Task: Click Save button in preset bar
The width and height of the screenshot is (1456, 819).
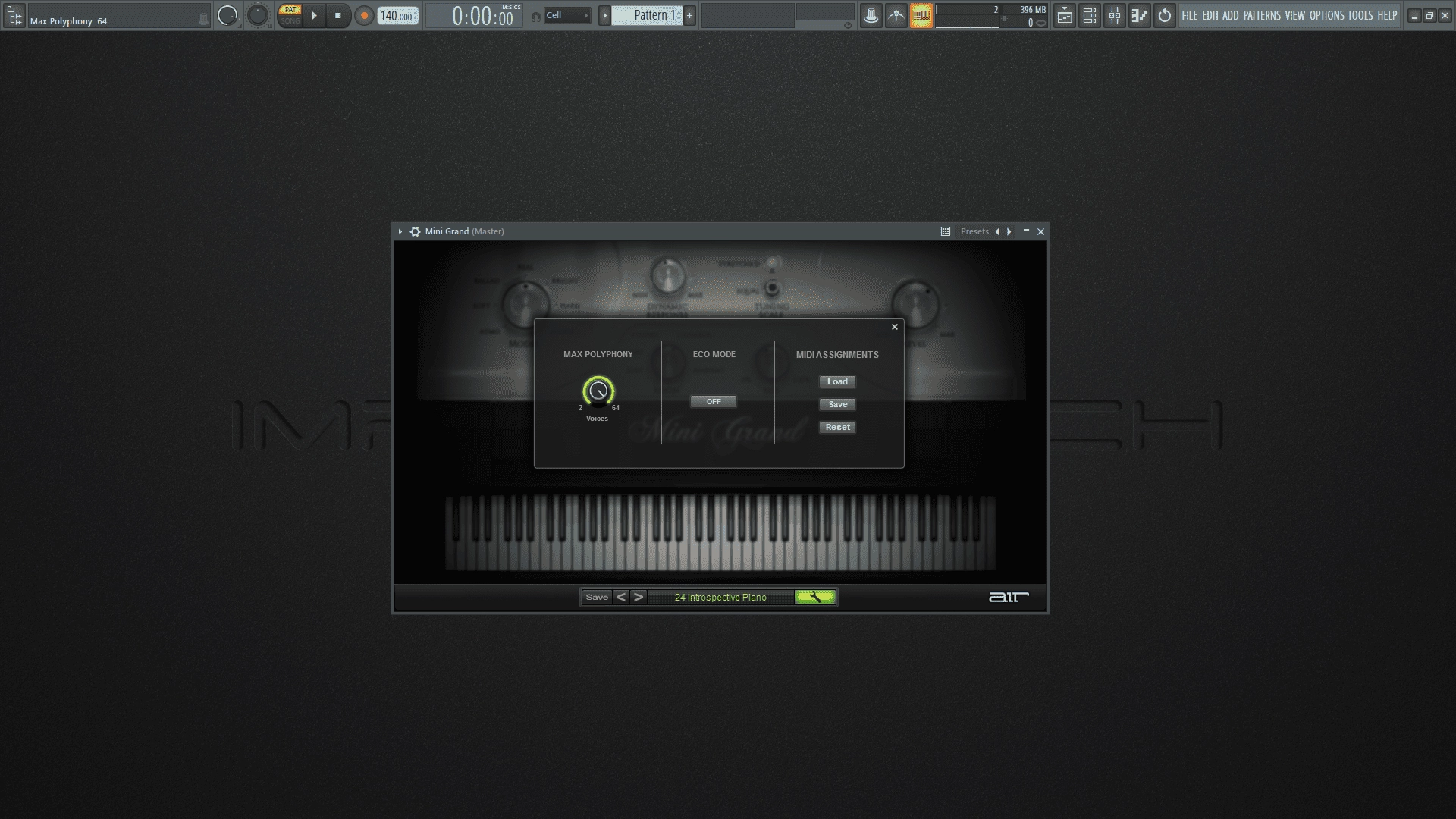Action: pos(597,597)
